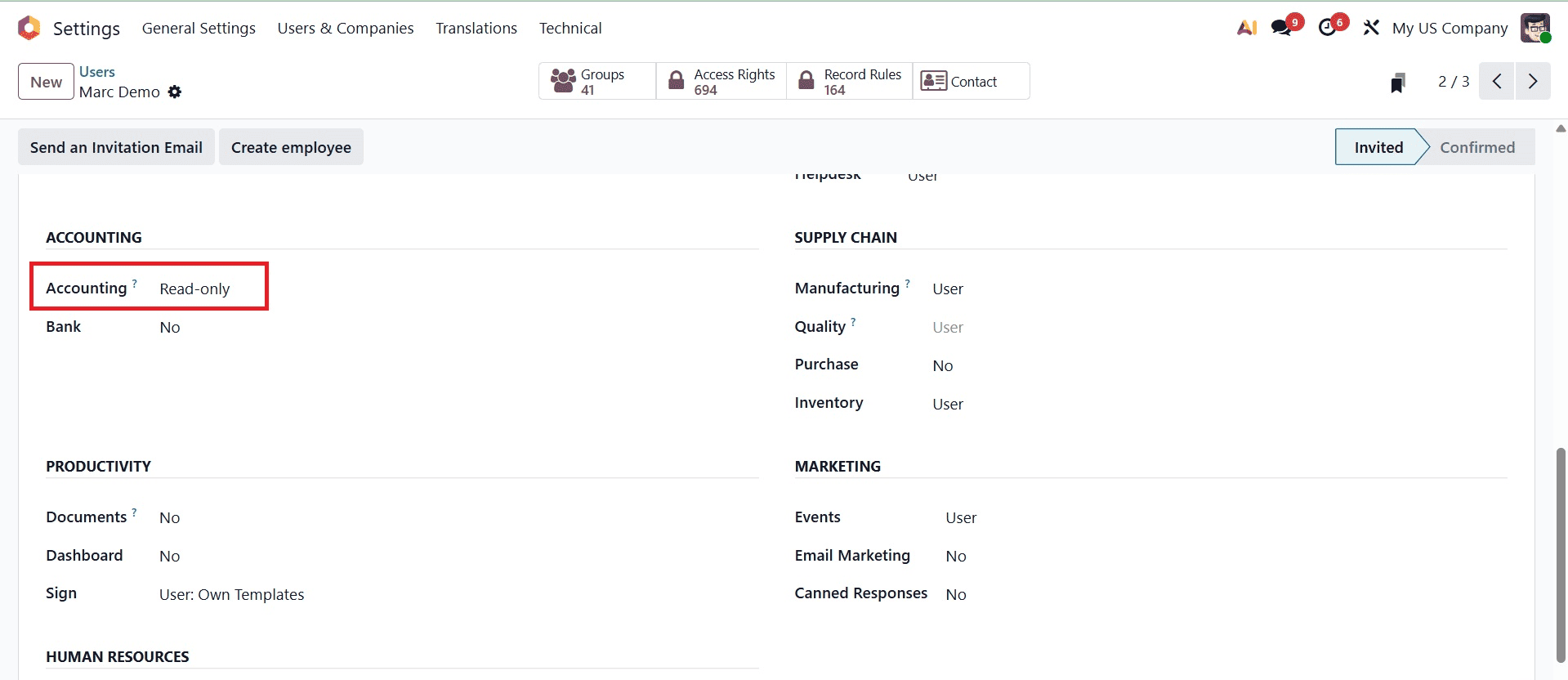Viewport: 1568px width, 680px height.
Task: Set user status to Confirmed stage
Action: 1476,147
